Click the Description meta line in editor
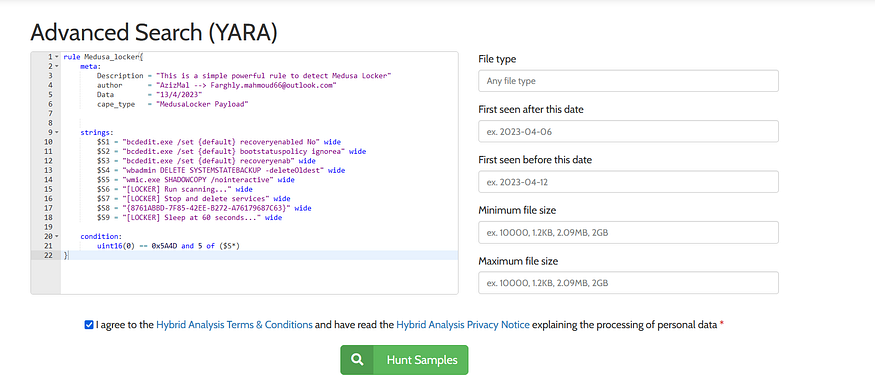875x389 pixels. click(244, 75)
